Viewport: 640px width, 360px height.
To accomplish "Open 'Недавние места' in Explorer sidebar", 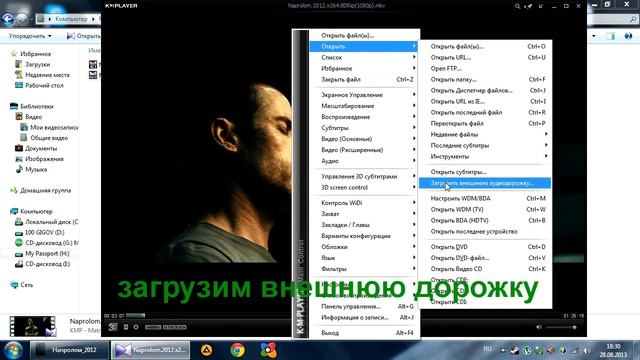I will click(42, 75).
